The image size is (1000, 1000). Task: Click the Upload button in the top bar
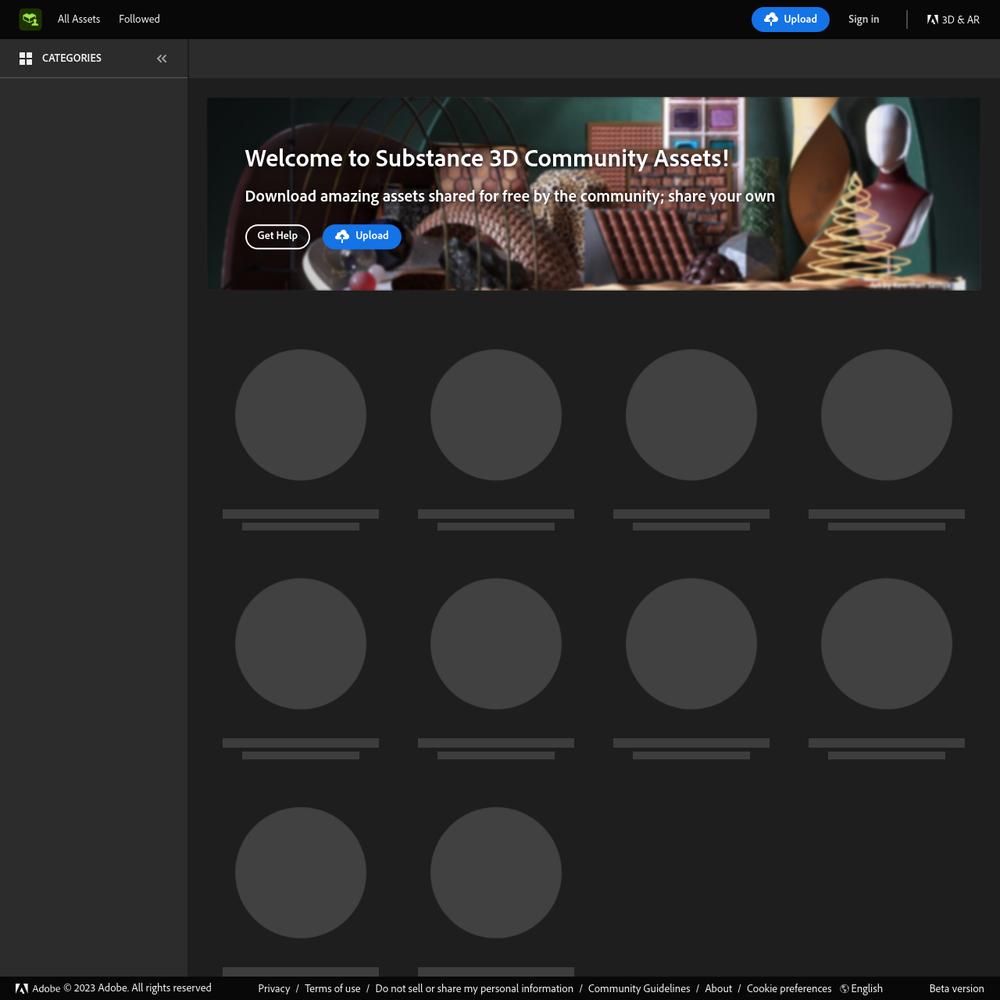point(790,19)
